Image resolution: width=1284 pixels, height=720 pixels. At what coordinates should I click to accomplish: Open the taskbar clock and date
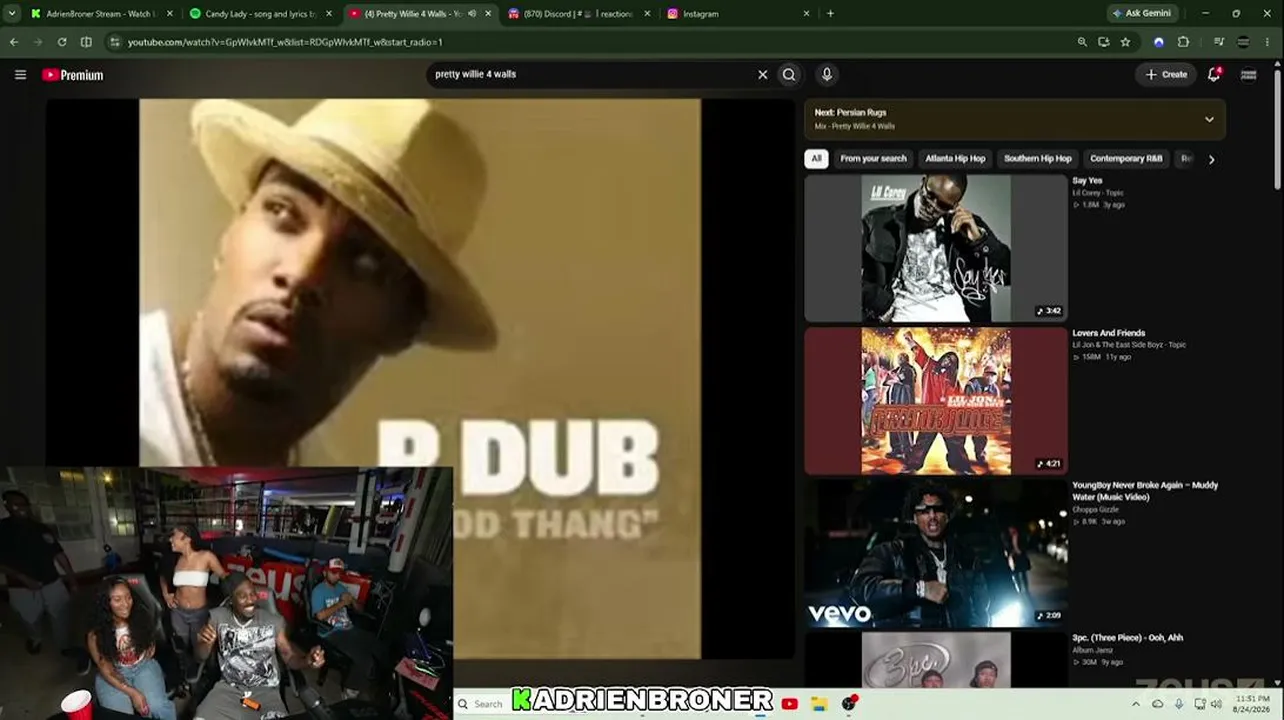1252,704
